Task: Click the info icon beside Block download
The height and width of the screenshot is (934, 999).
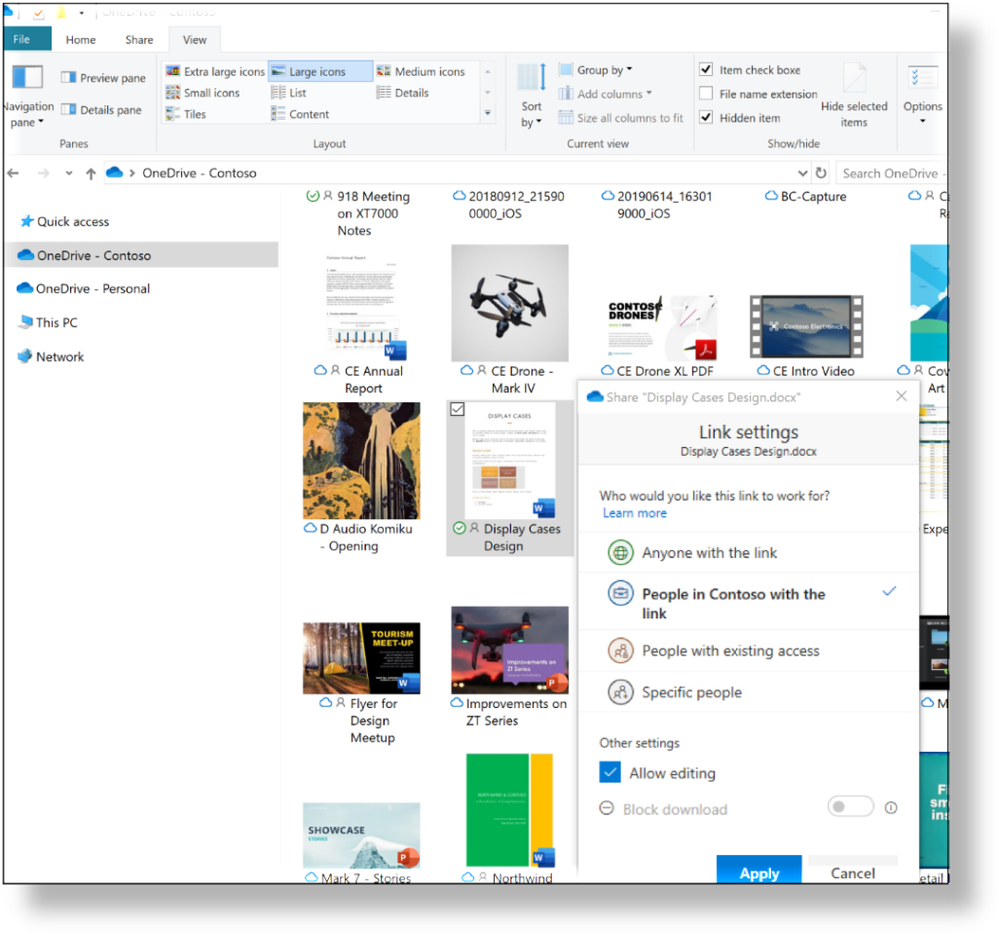Action: tap(891, 808)
